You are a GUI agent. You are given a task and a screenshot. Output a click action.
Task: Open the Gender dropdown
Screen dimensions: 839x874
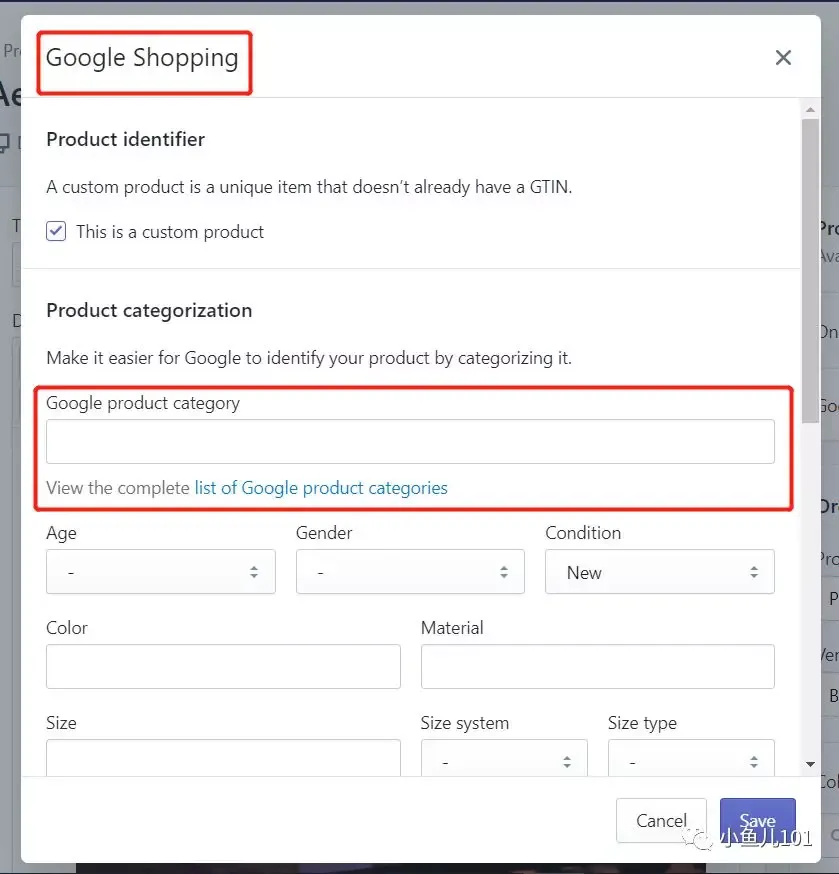point(410,571)
